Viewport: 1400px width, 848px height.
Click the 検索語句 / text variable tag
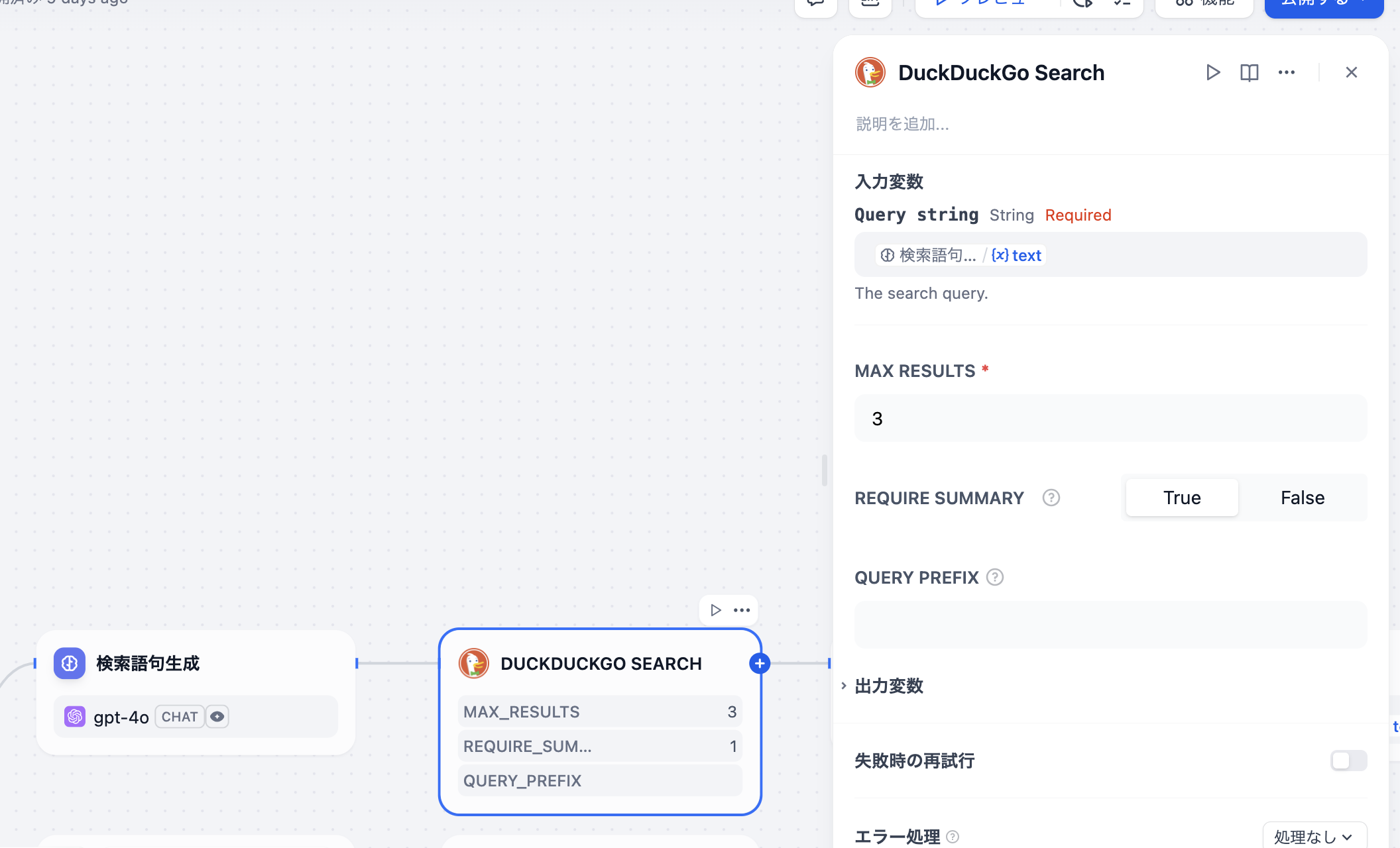click(961, 255)
